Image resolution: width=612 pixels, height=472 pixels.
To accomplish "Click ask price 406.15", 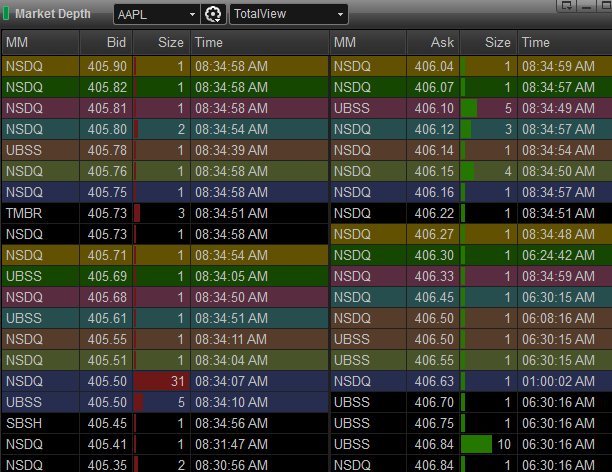I will click(434, 172).
